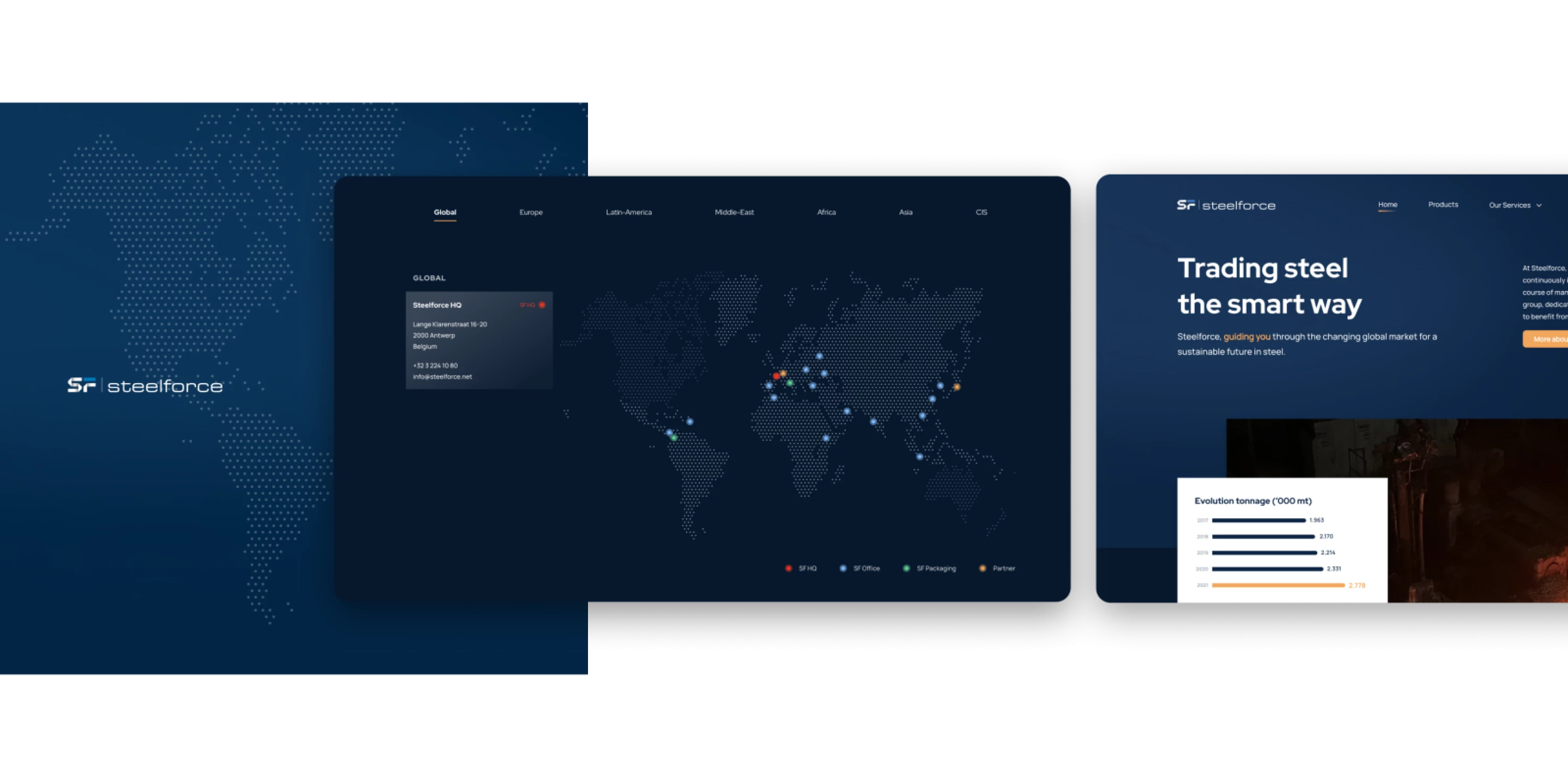Open the Latin-America tab

tap(629, 212)
